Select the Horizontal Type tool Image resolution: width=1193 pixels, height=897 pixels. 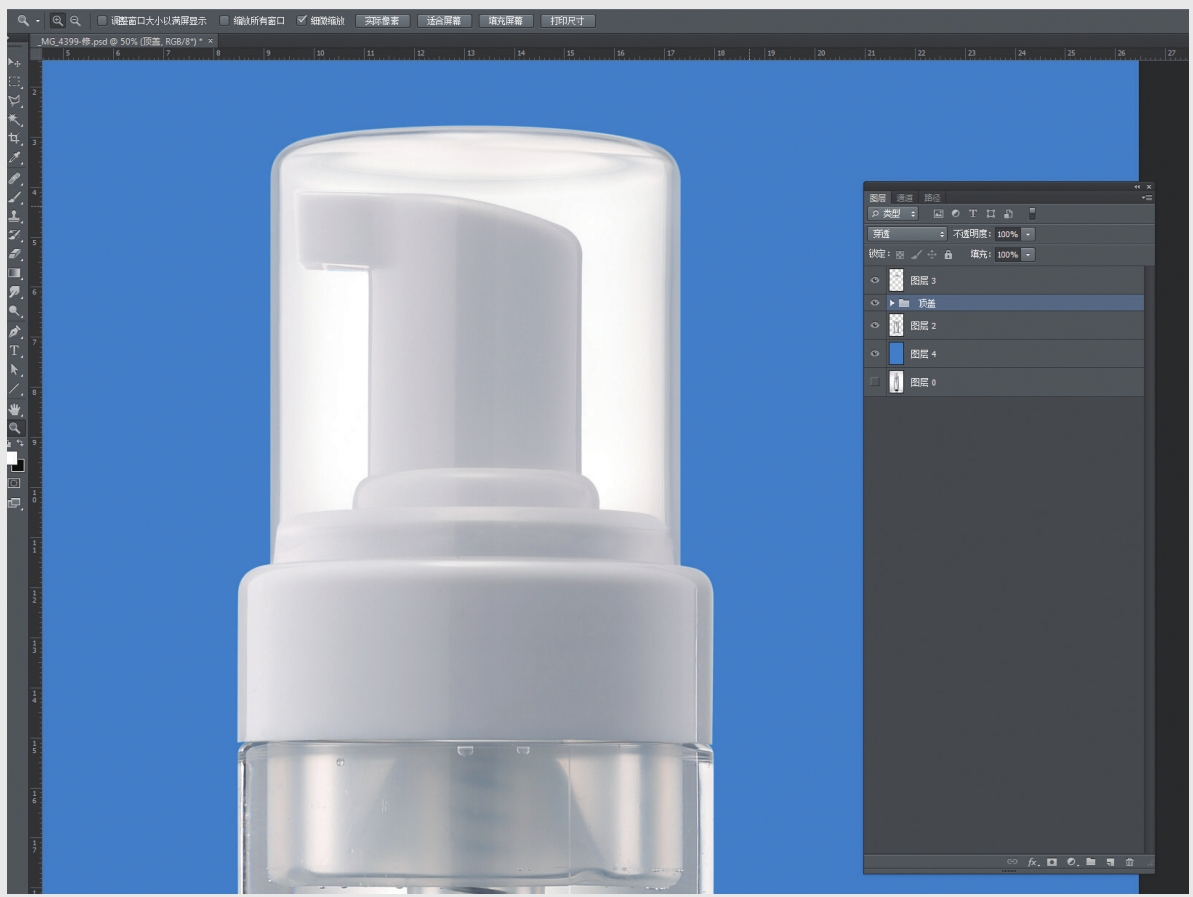(14, 351)
